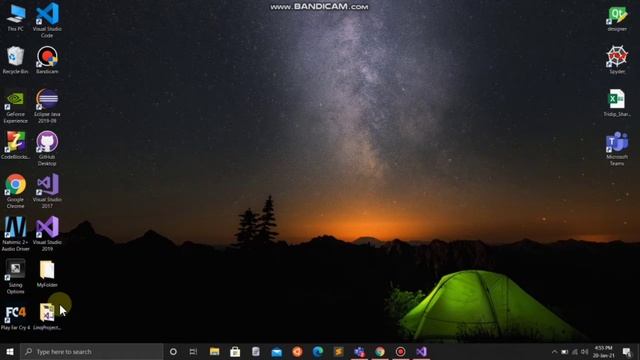This screenshot has height=360, width=640.
Task: Select the Spyder desktop shortcut
Action: pyautogui.click(x=617, y=60)
